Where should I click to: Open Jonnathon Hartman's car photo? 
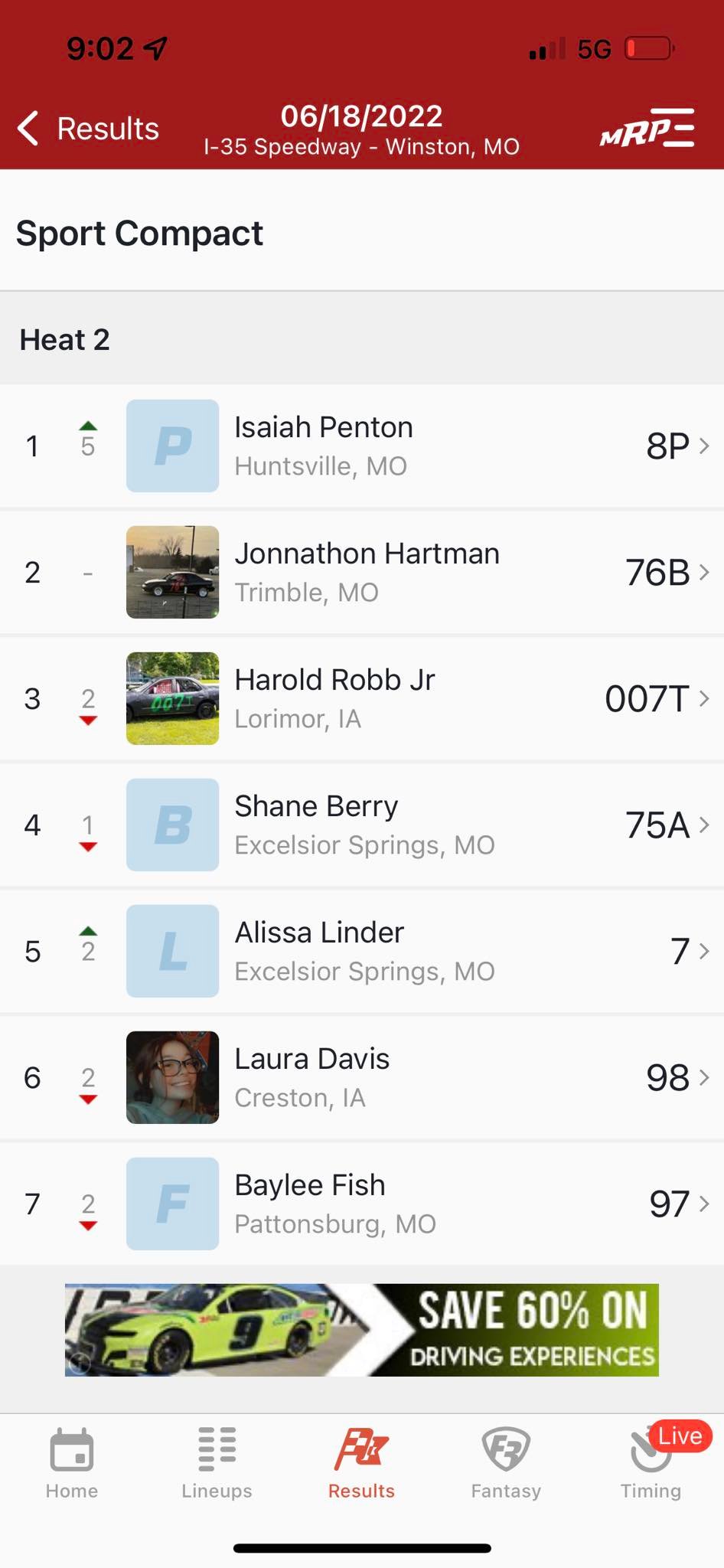click(172, 572)
